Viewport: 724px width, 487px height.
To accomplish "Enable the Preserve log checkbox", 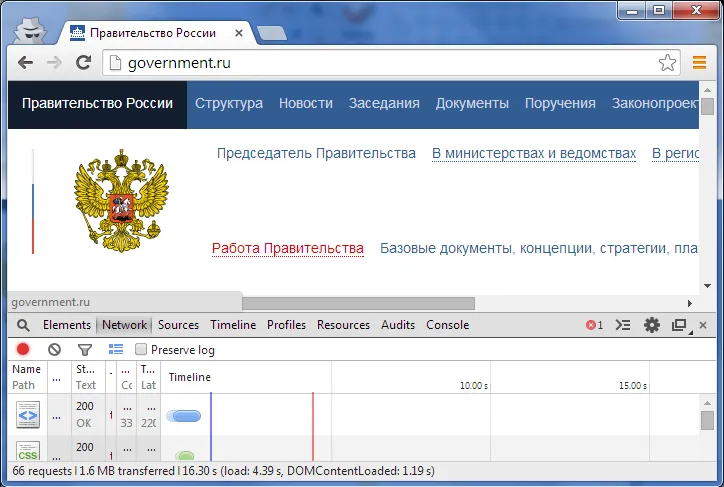I will tap(141, 349).
